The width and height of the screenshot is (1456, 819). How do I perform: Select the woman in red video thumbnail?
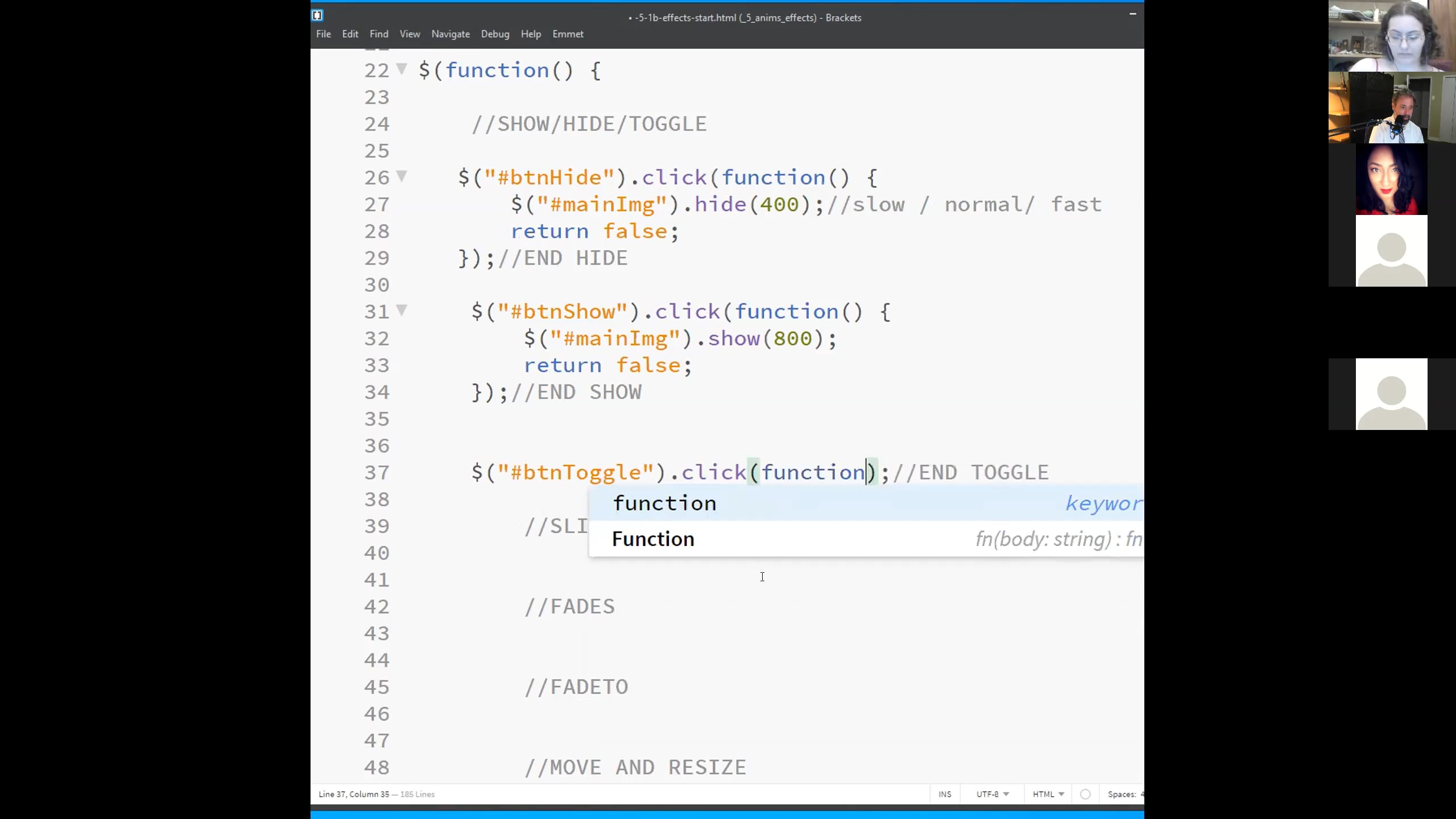(x=1392, y=179)
